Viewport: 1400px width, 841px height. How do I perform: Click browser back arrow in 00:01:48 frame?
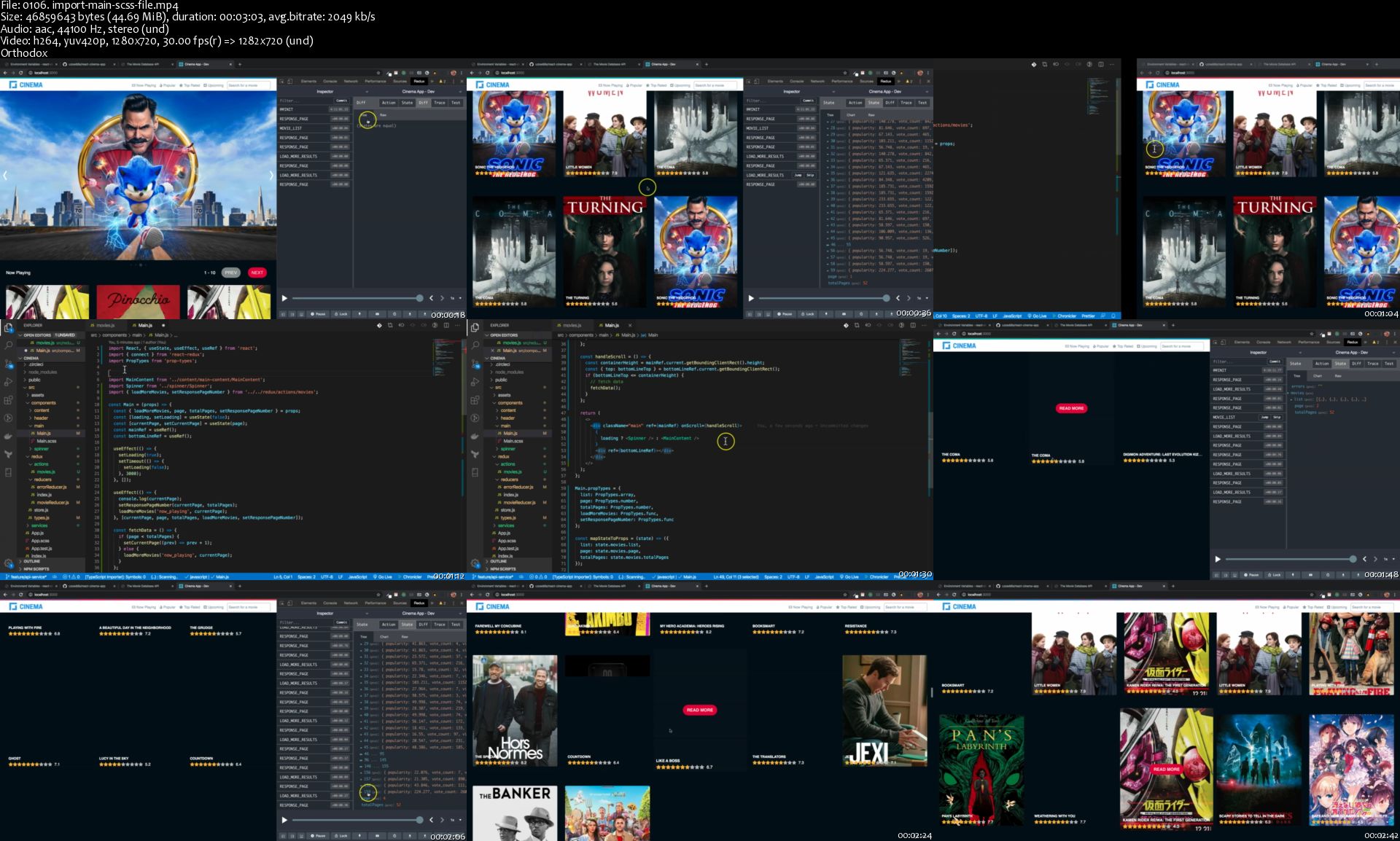coord(939,334)
